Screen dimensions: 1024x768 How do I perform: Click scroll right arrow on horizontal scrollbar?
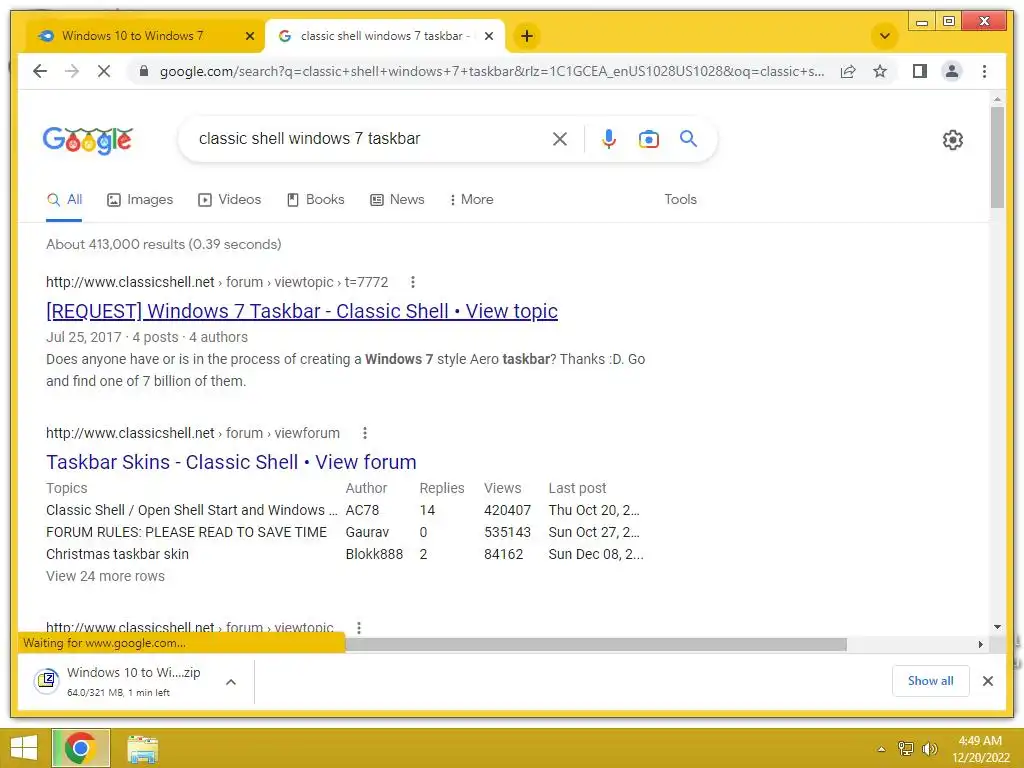tap(980, 645)
